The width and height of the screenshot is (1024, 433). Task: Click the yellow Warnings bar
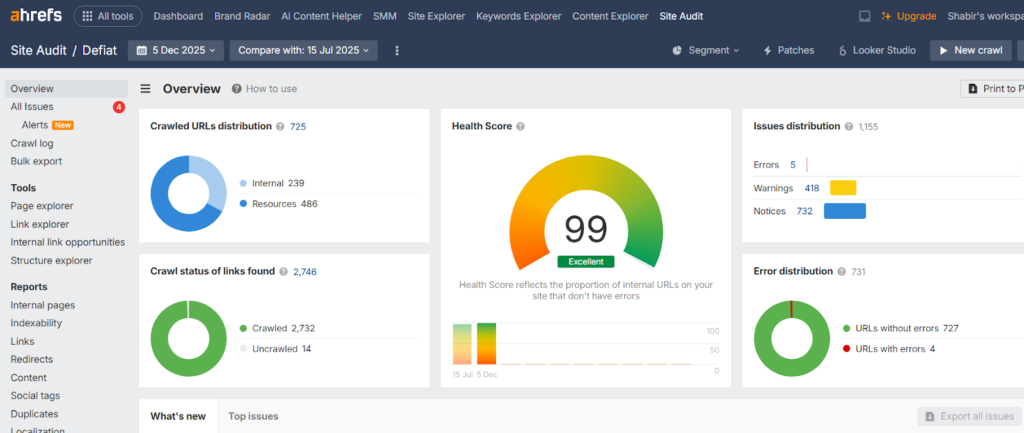[x=843, y=188]
